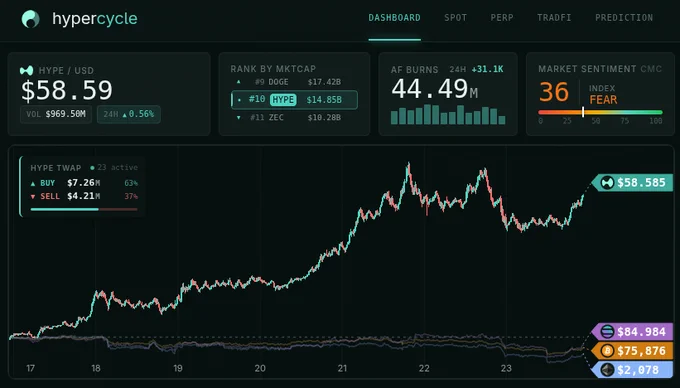Click the green BUY up-triangle icon
Viewport: 680px width, 388px height.
33,184
